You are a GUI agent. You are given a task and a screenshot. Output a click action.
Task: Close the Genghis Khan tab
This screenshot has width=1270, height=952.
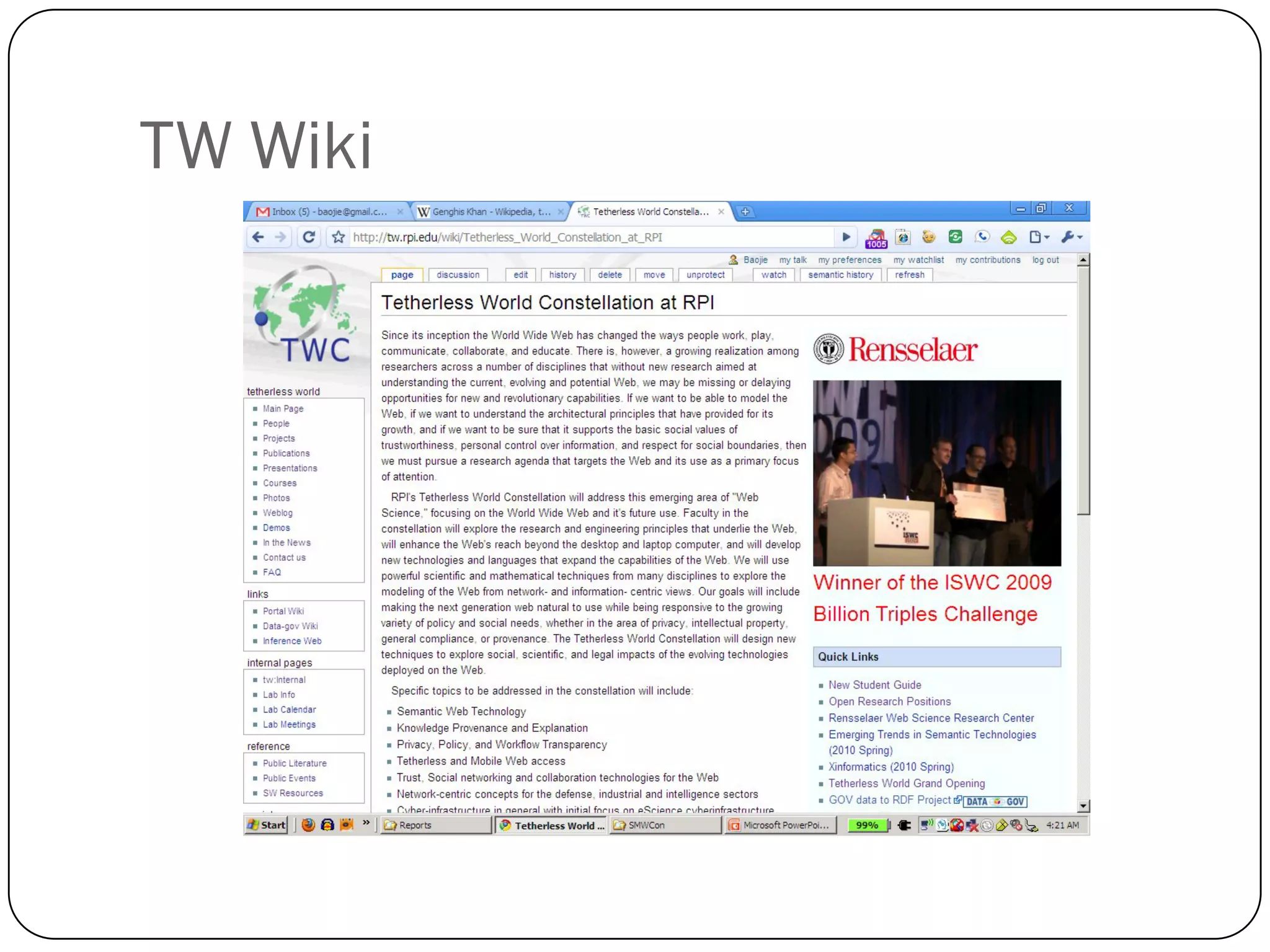561,211
